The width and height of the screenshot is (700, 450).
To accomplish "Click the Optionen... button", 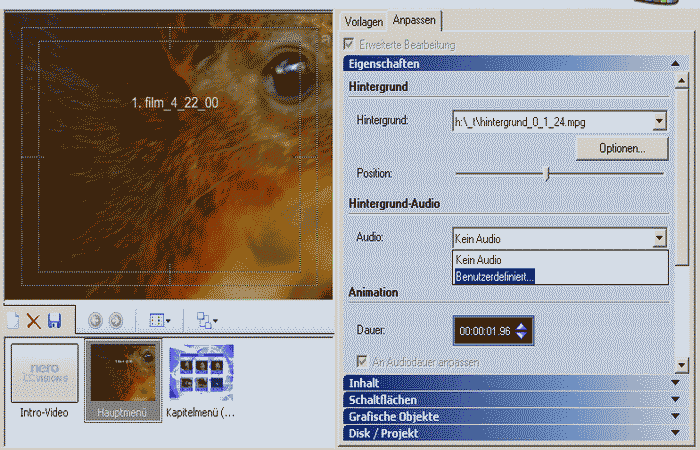I will [621, 148].
